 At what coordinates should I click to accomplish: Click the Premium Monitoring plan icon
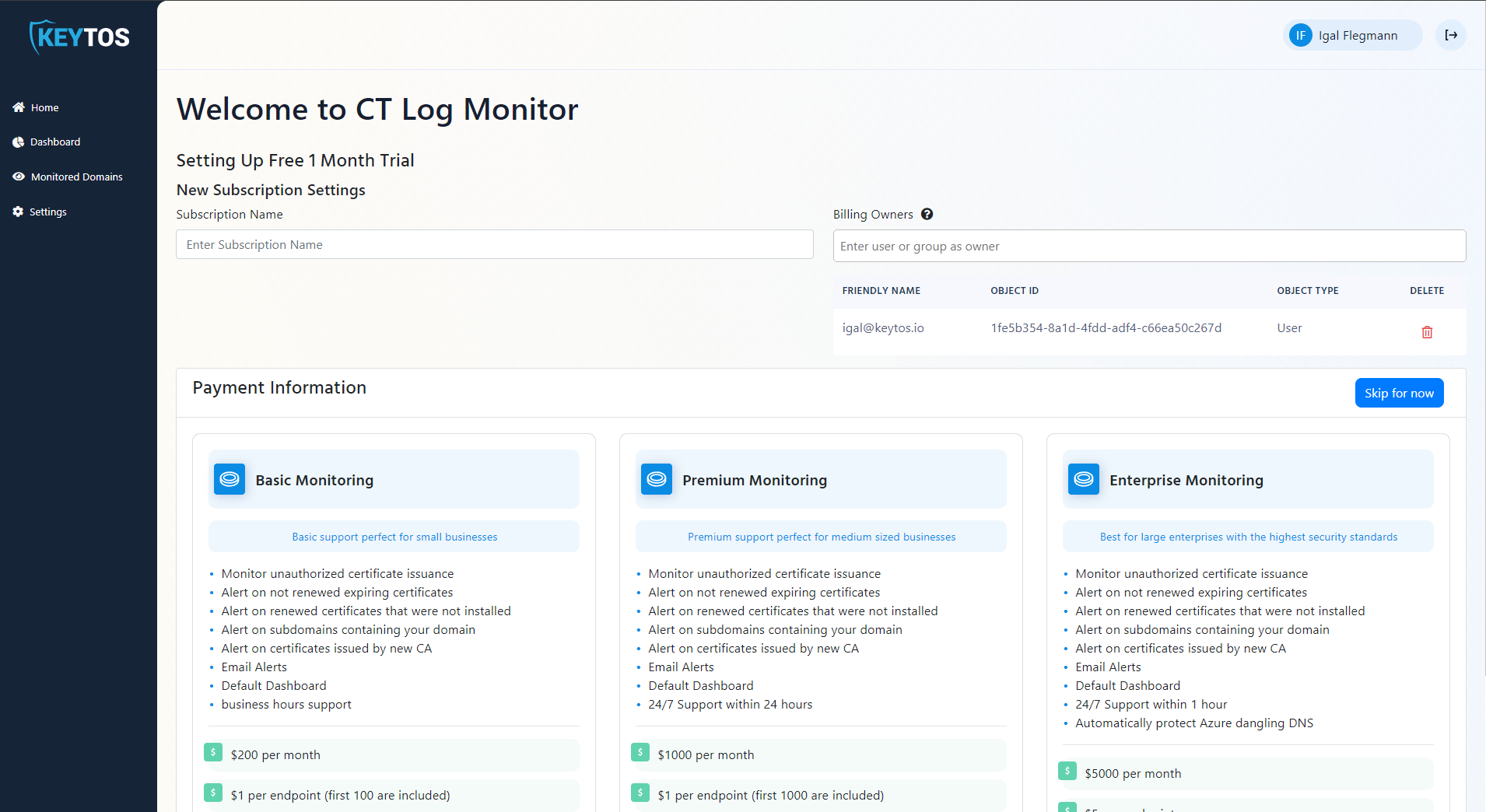[657, 479]
